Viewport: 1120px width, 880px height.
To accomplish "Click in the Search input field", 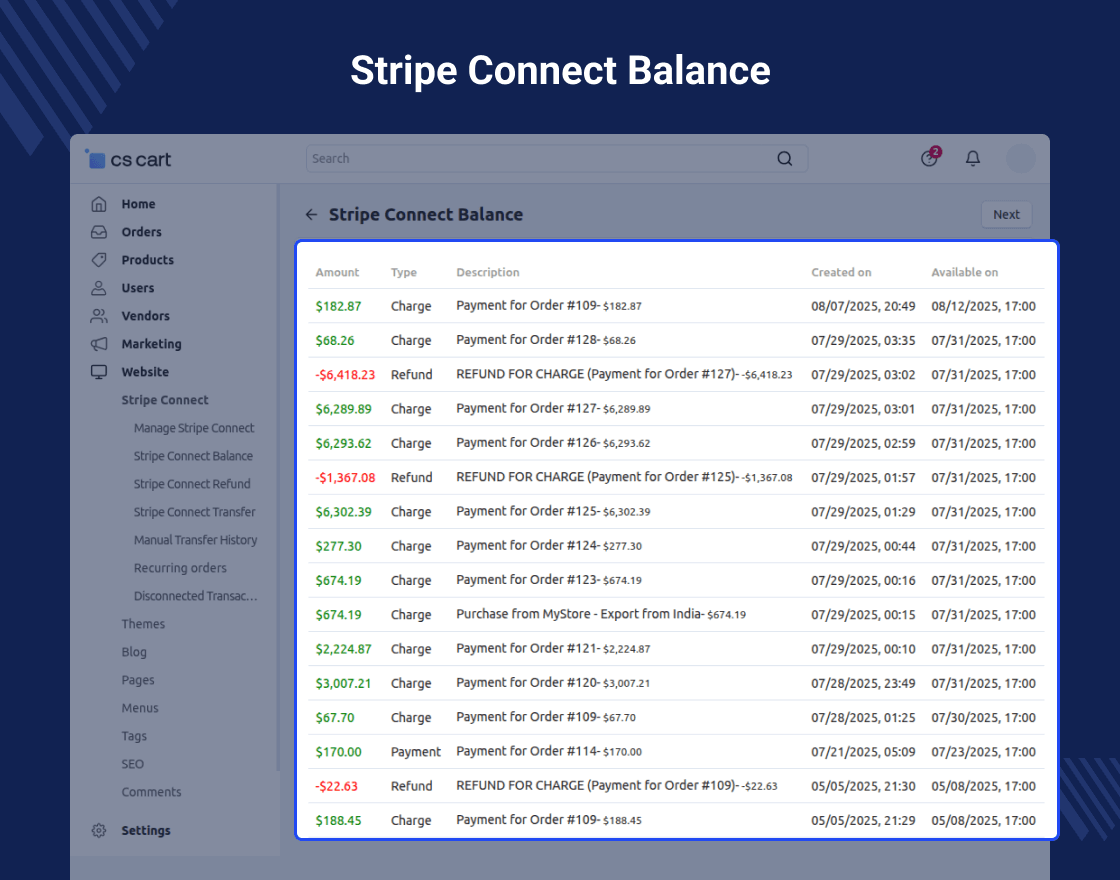I will [540, 159].
